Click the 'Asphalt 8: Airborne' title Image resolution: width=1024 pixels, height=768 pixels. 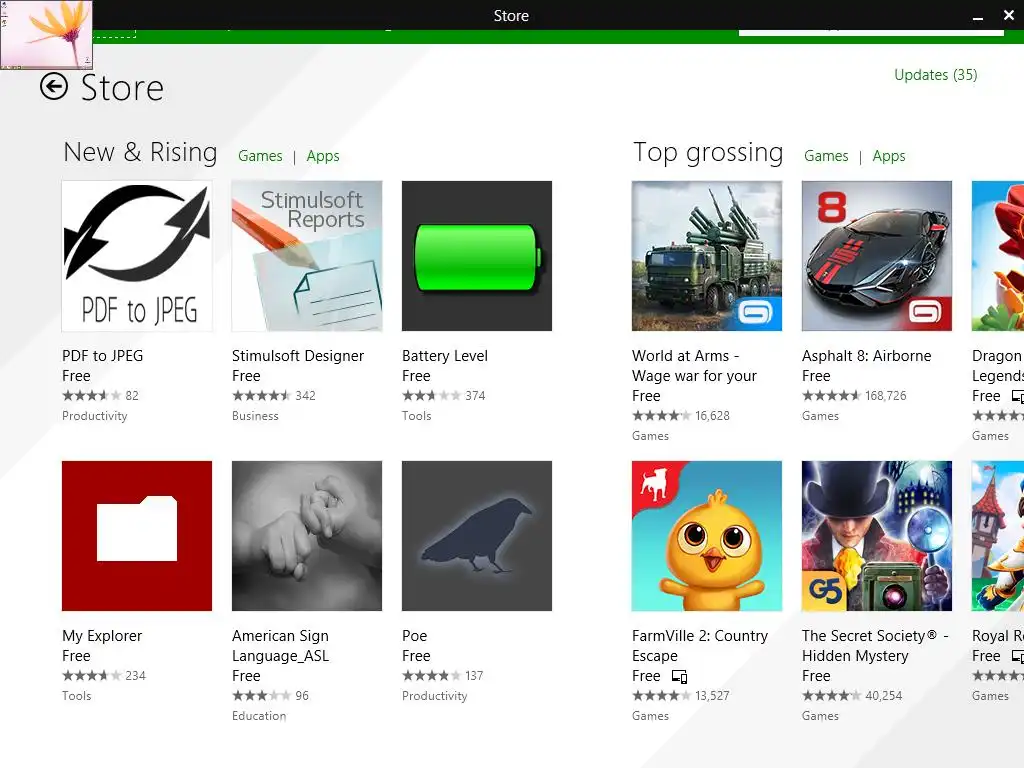pyautogui.click(x=867, y=356)
